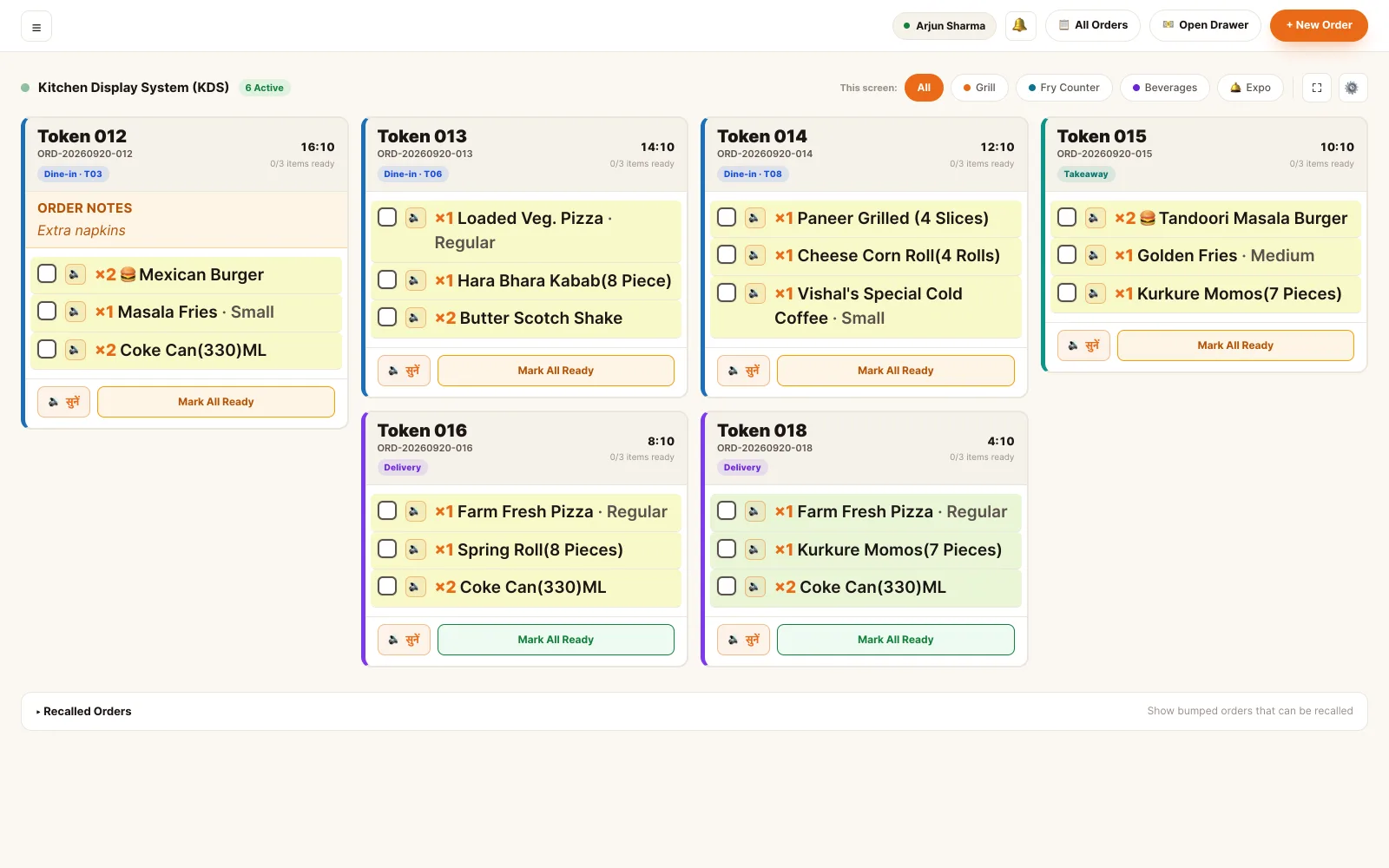The width and height of the screenshot is (1389, 868).
Task: Check Tandoori Masala Burger item
Action: 1067,218
